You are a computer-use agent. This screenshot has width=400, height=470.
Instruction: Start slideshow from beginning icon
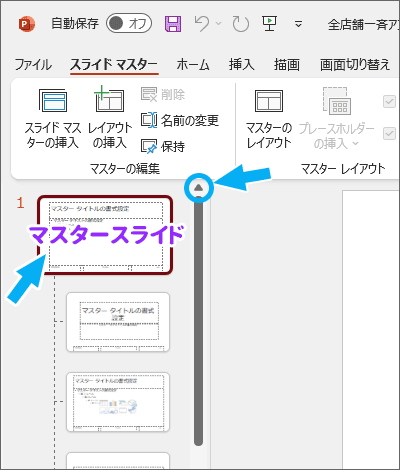coord(269,24)
